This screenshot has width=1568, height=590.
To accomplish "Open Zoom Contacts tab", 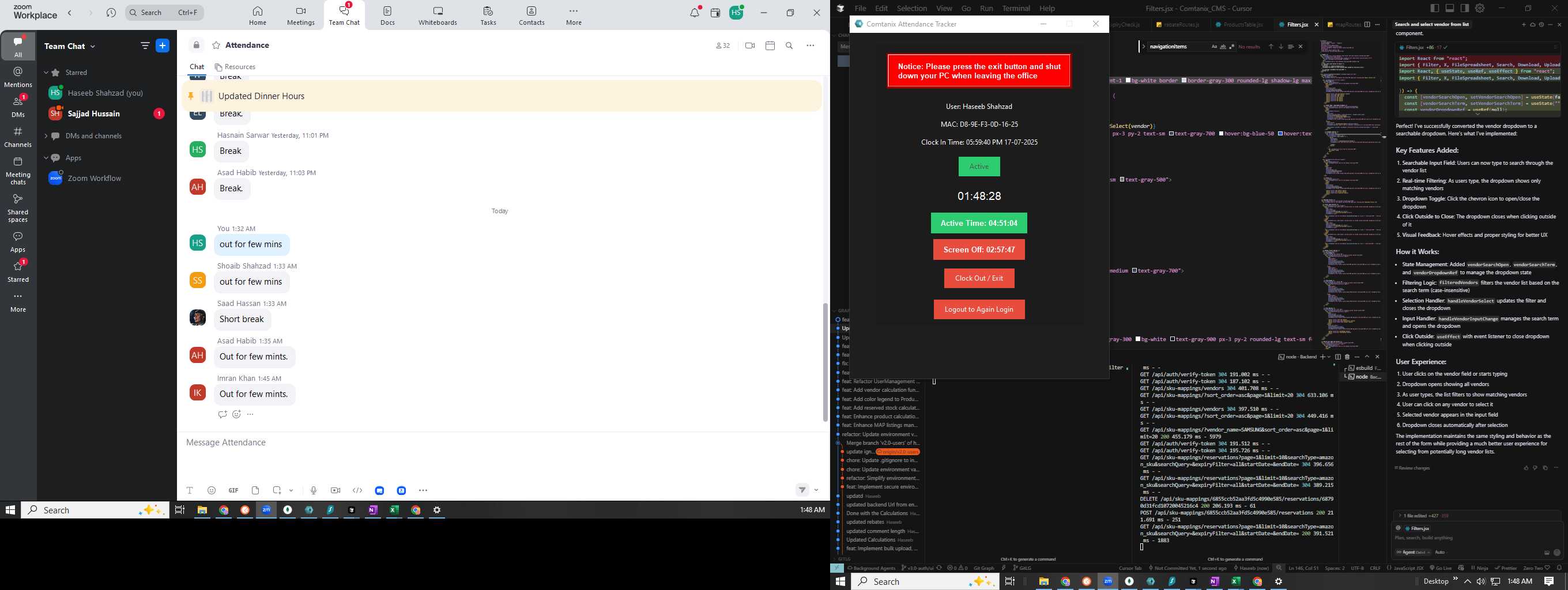I will pyautogui.click(x=532, y=16).
